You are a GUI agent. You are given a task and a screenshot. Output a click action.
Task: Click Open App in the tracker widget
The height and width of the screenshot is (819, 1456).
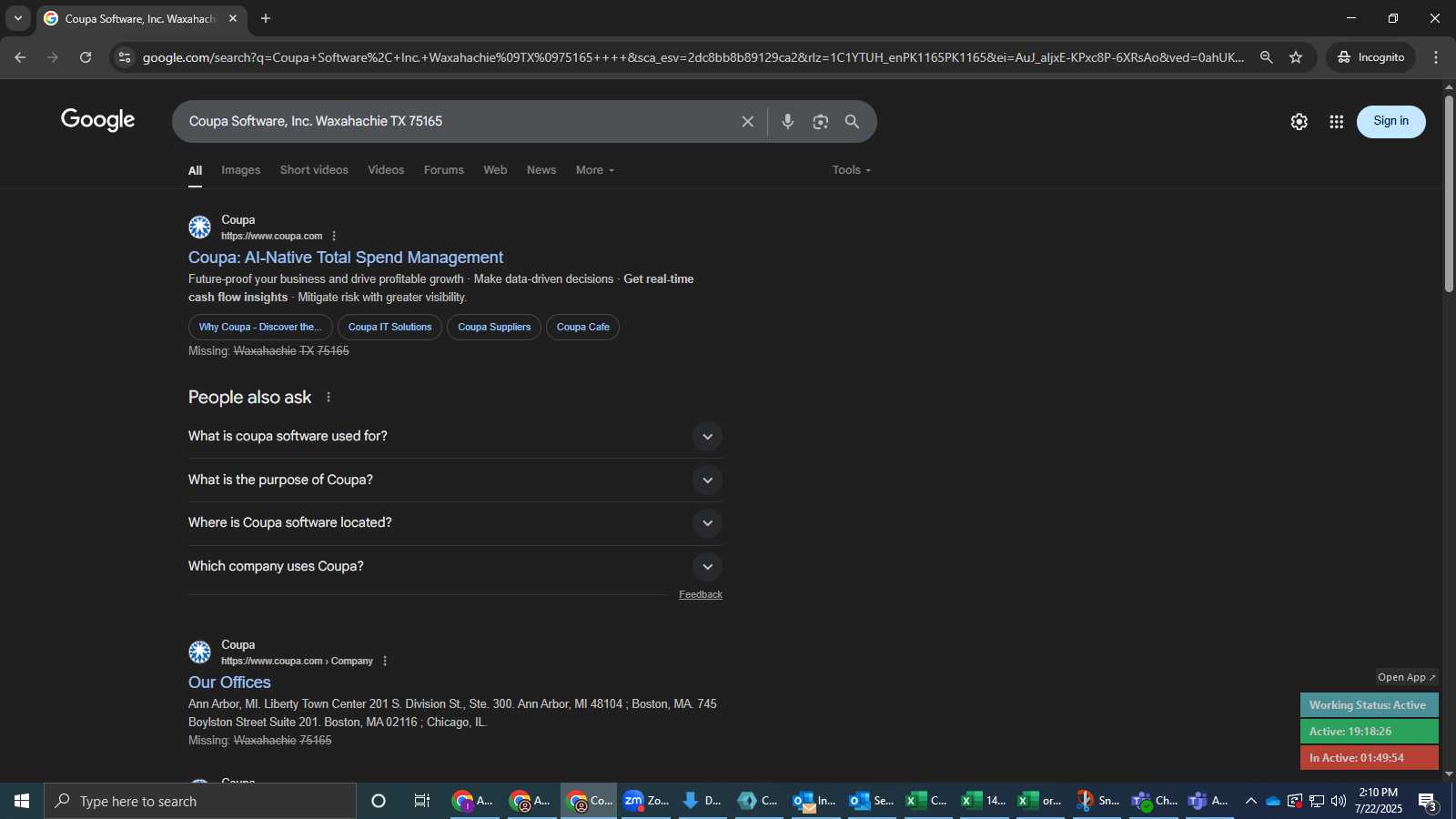point(1406,677)
